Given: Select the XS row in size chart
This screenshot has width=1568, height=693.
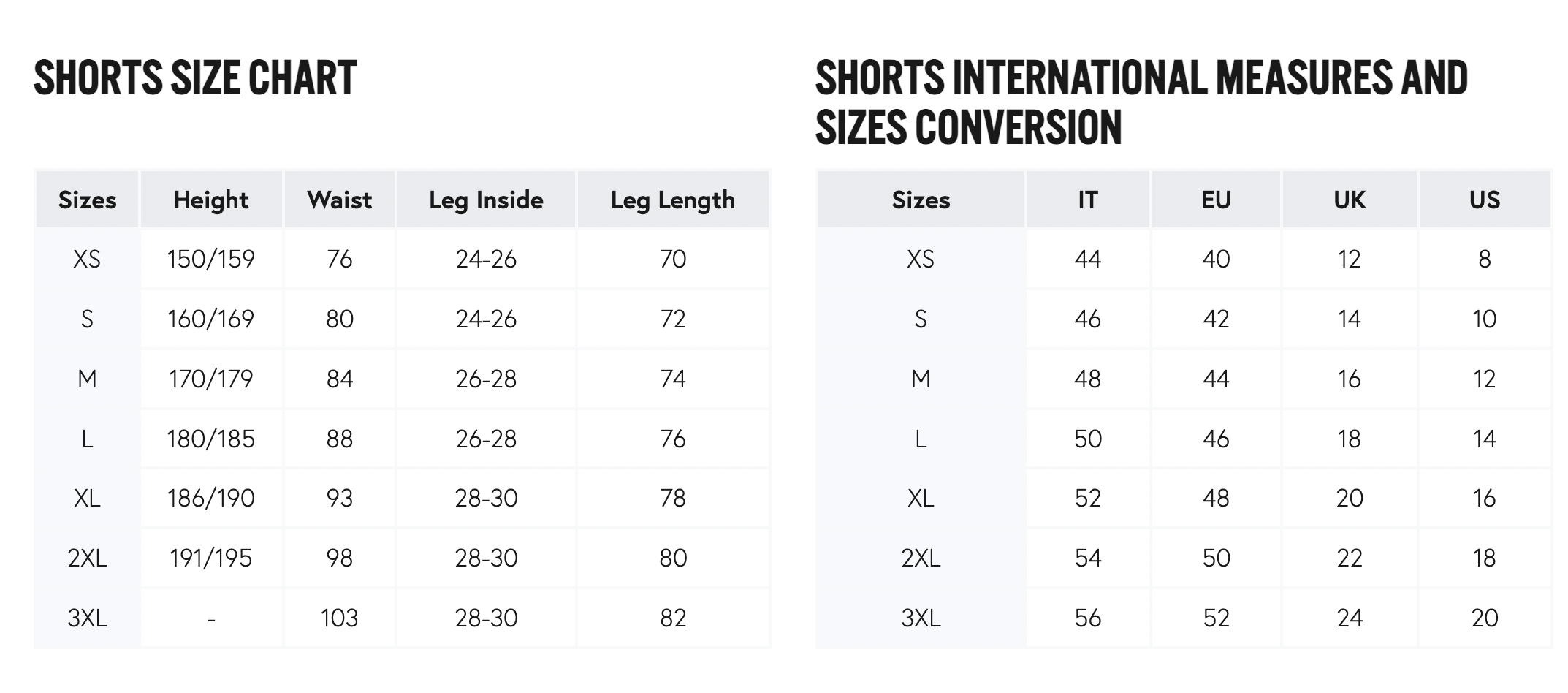Looking at the screenshot, I should tap(402, 259).
